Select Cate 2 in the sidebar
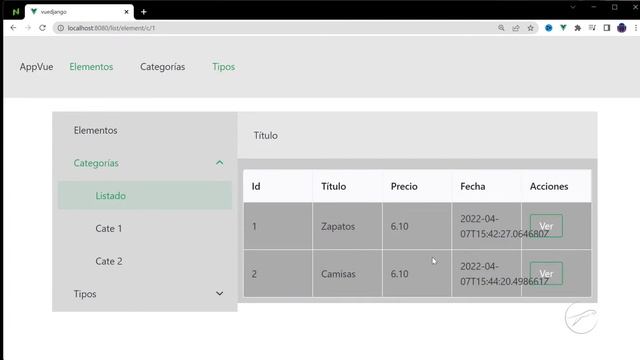This screenshot has width=640, height=360. [x=145, y=261]
